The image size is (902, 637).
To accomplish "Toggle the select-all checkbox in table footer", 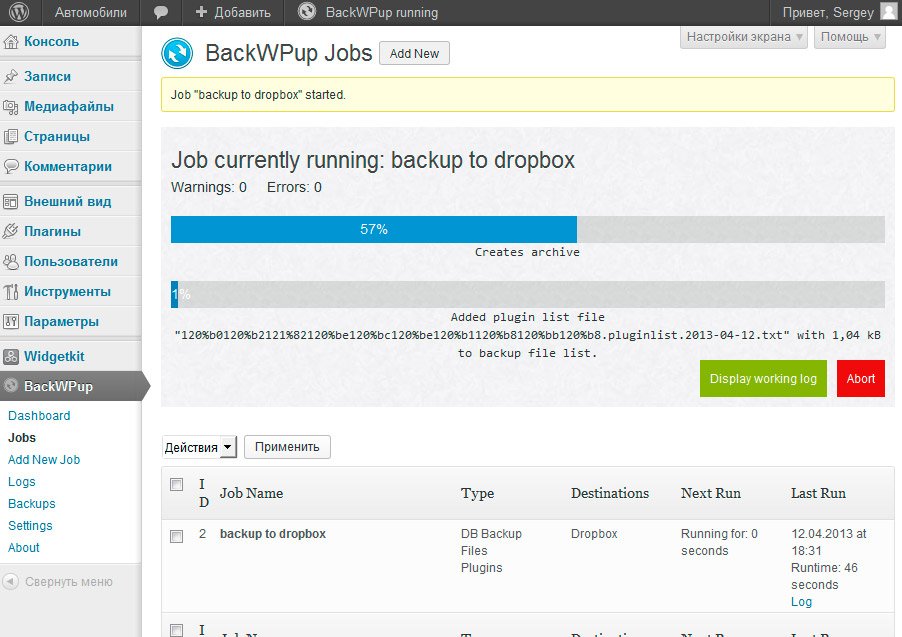I will click(177, 630).
